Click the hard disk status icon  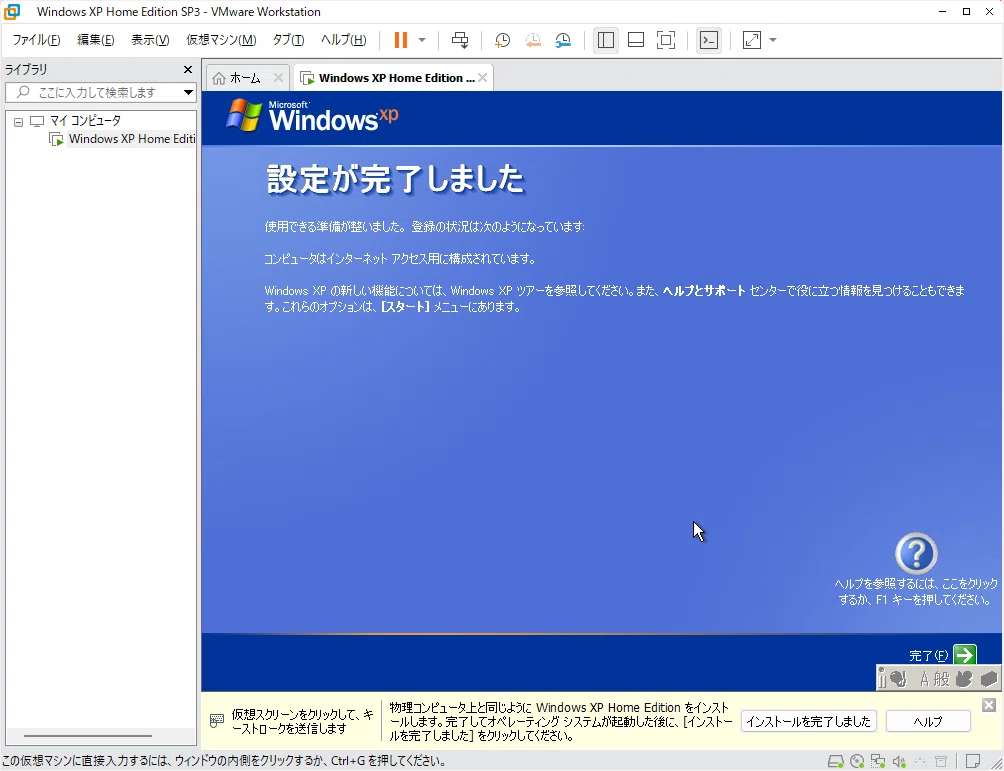(x=836, y=761)
